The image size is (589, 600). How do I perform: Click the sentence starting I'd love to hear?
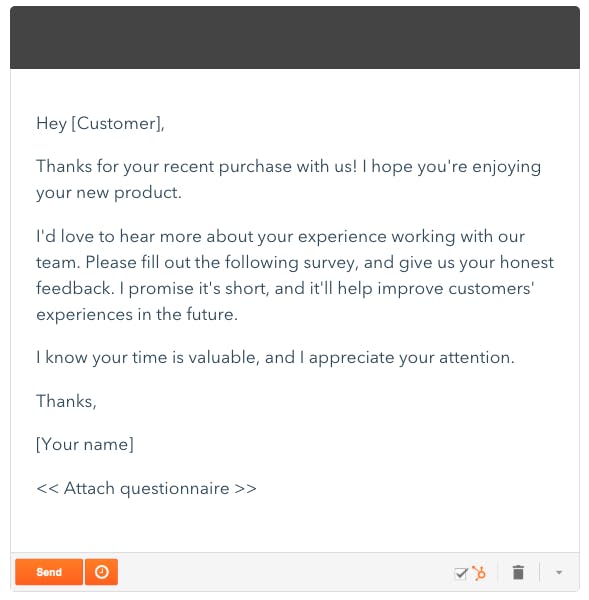(x=281, y=236)
